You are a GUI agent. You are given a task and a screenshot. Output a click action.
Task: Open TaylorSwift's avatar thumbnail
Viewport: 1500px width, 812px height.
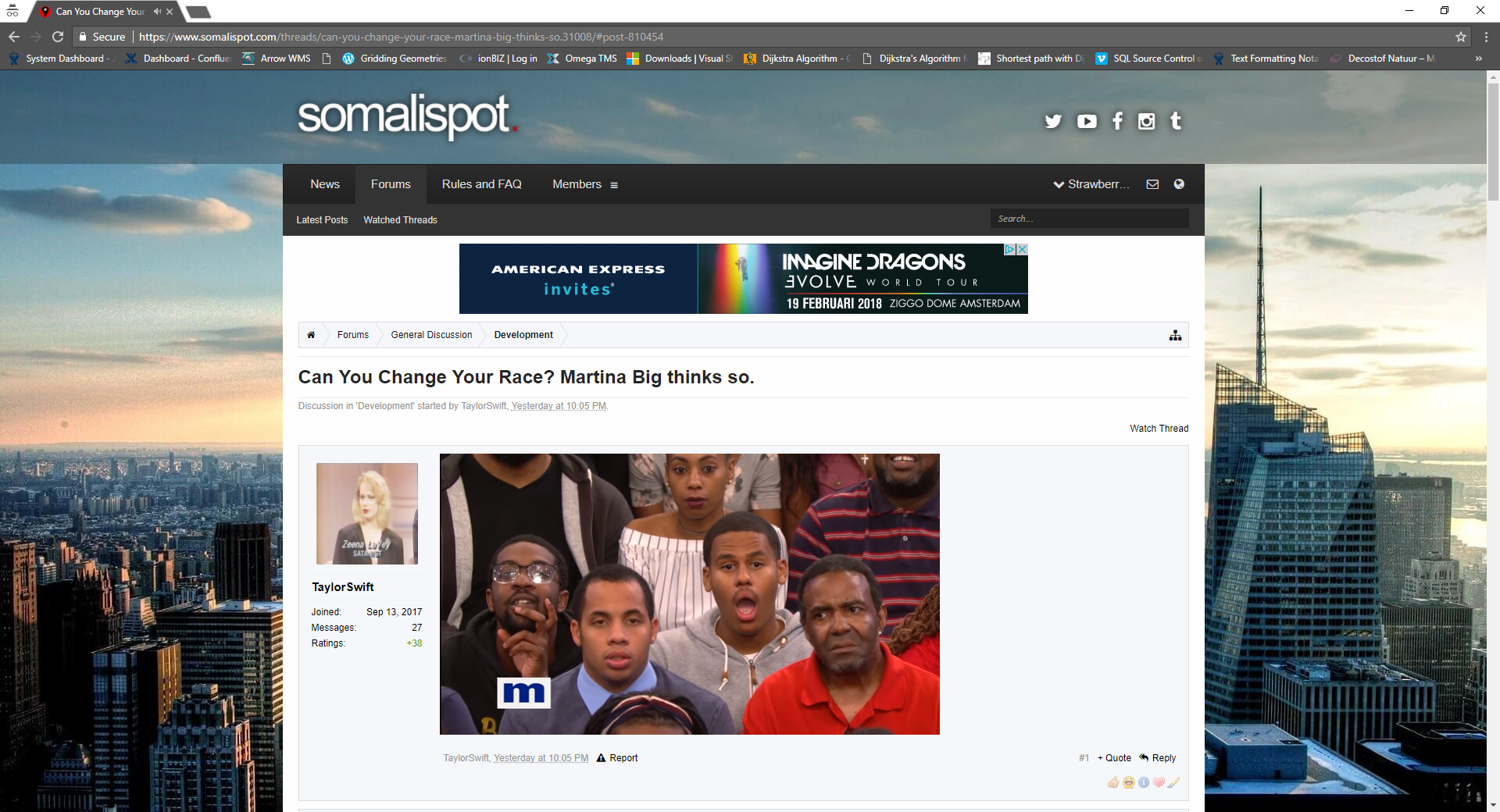pyautogui.click(x=367, y=514)
